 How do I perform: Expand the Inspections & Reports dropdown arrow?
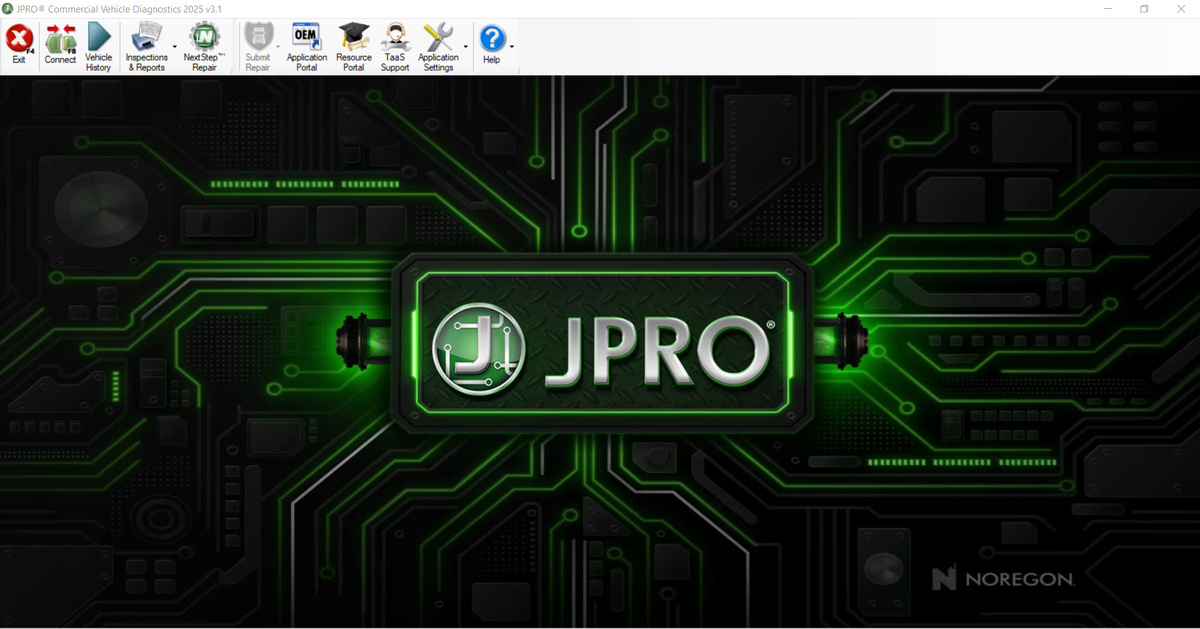pyautogui.click(x=176, y=47)
